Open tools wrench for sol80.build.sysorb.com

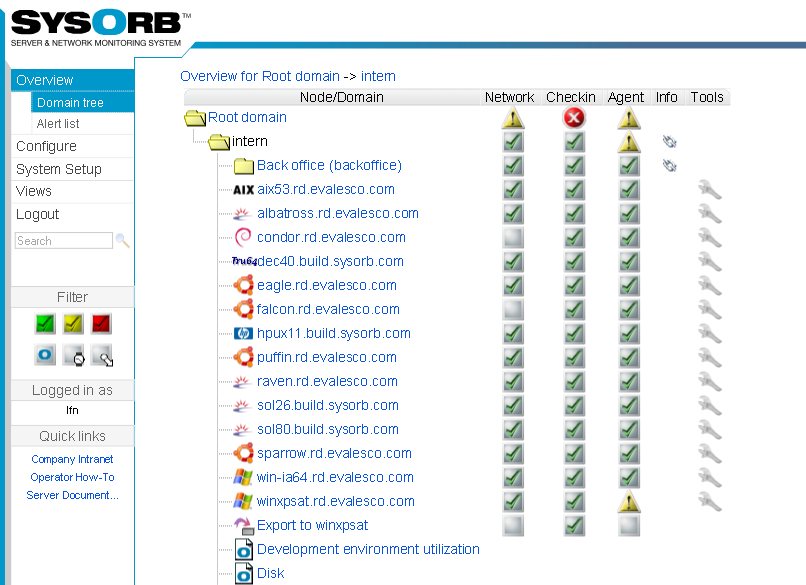point(710,430)
